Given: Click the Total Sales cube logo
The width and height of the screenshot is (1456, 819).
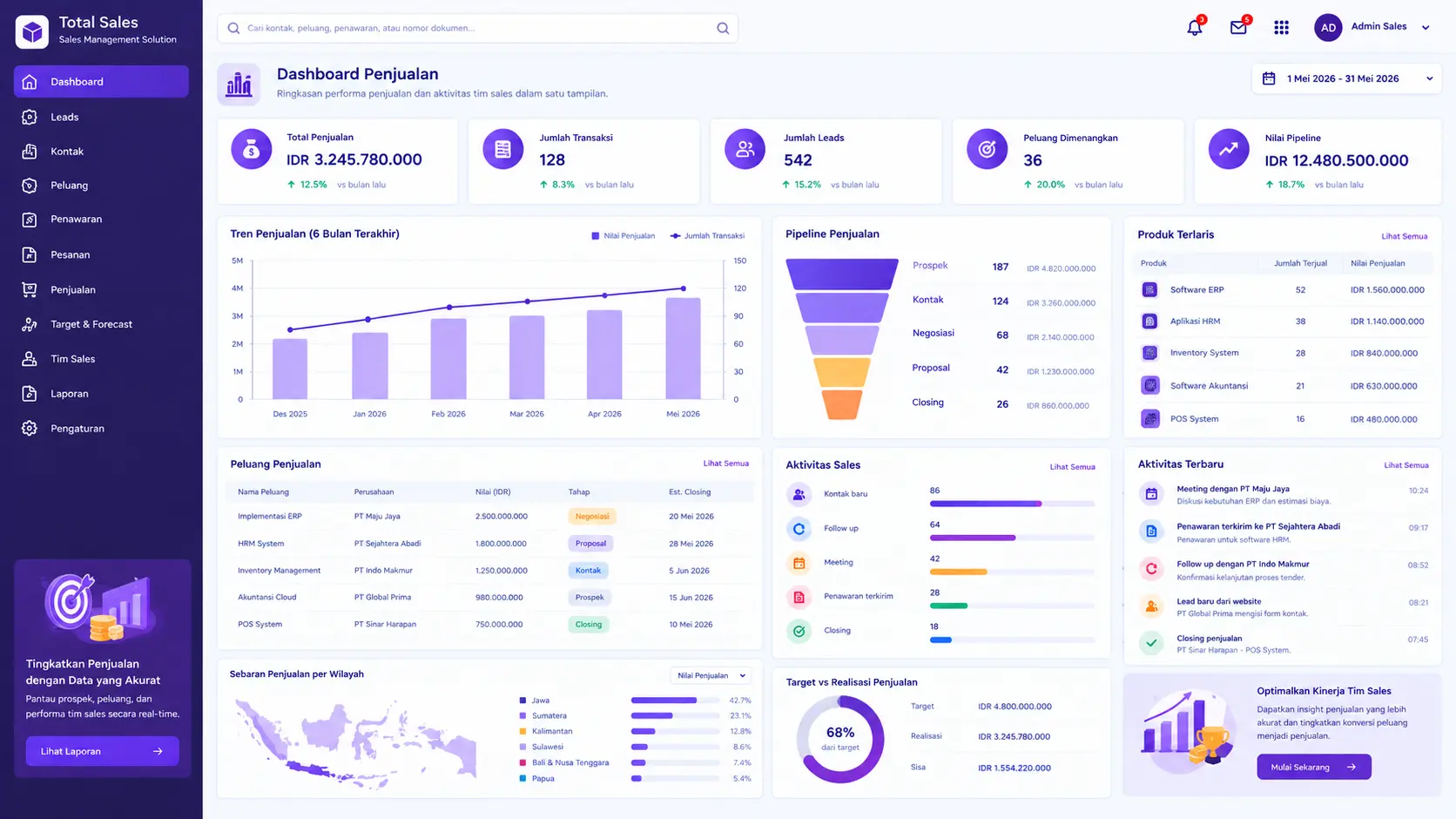Looking at the screenshot, I should coord(32,32).
